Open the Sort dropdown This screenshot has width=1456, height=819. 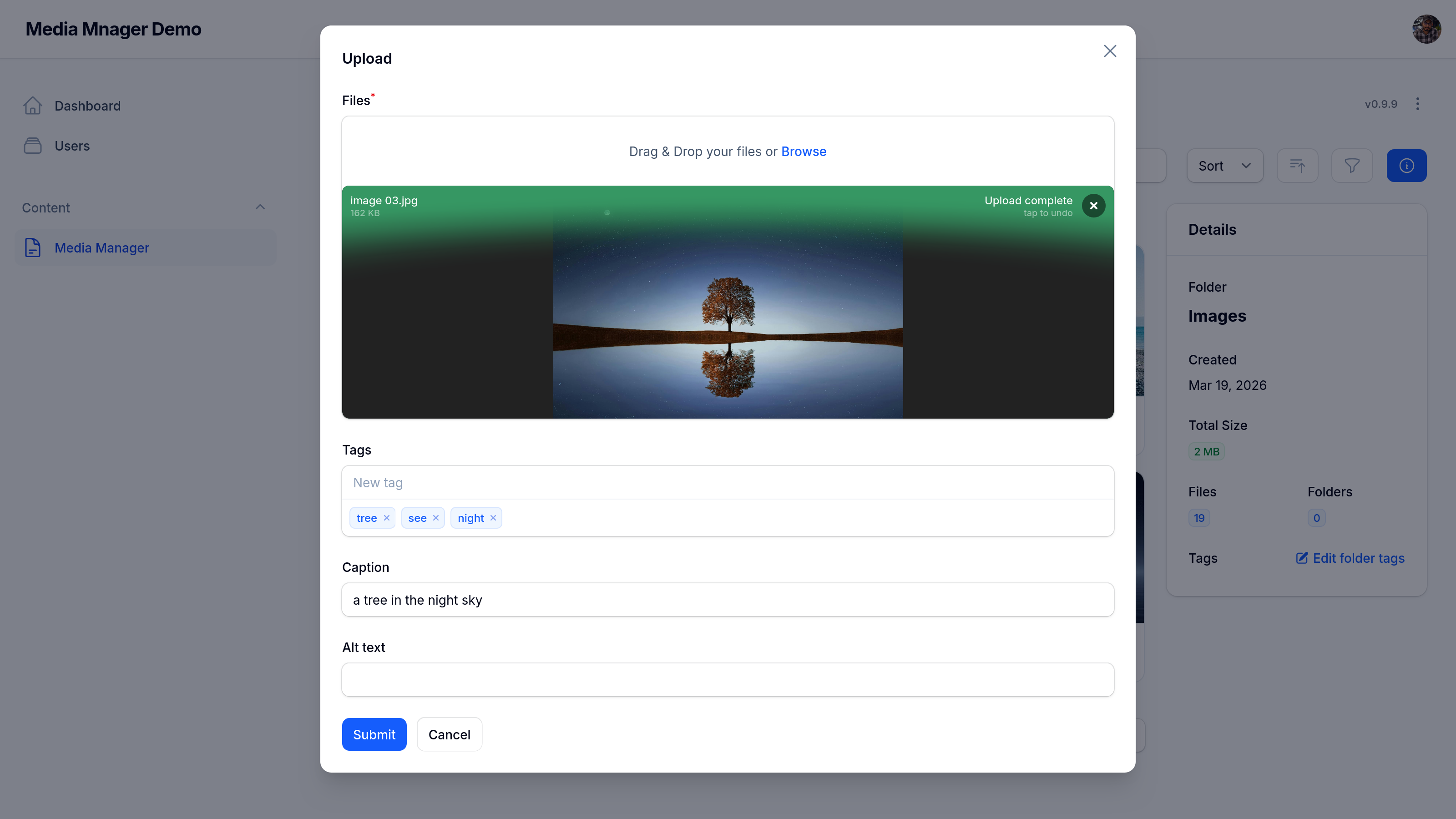pos(1224,166)
